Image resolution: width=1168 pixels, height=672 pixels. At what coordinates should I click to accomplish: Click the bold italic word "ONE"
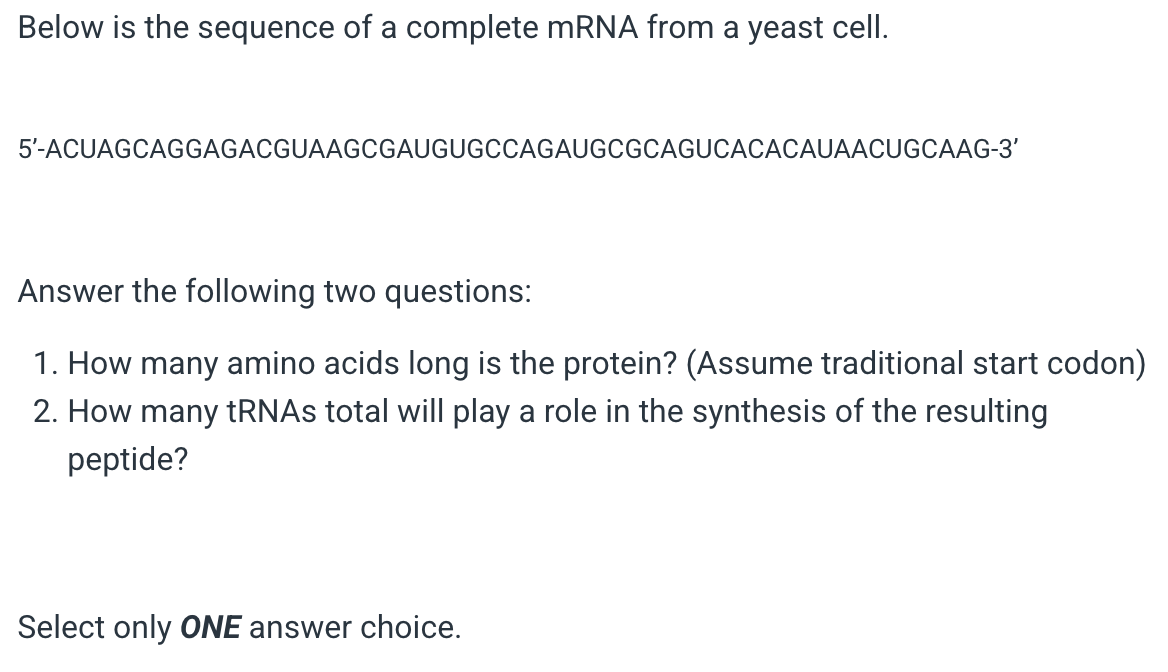210,628
